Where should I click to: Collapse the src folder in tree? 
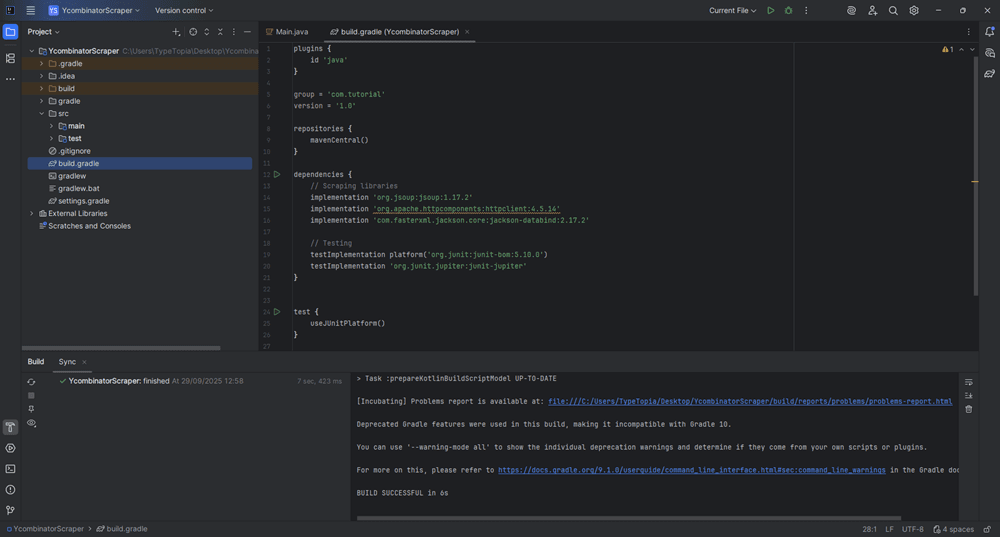[x=41, y=114]
